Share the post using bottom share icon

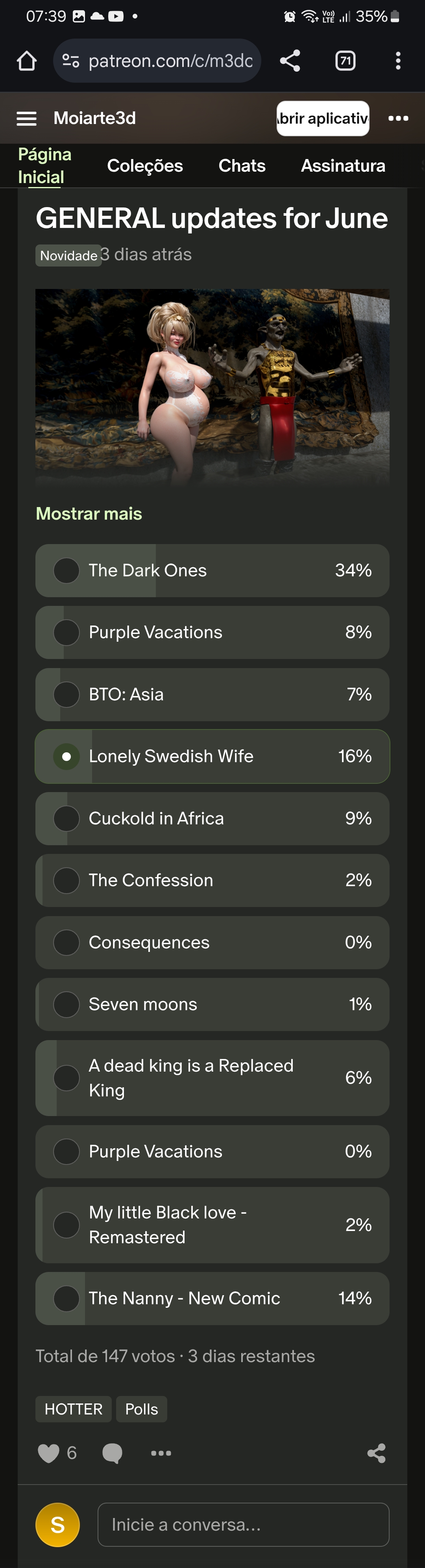376,1453
